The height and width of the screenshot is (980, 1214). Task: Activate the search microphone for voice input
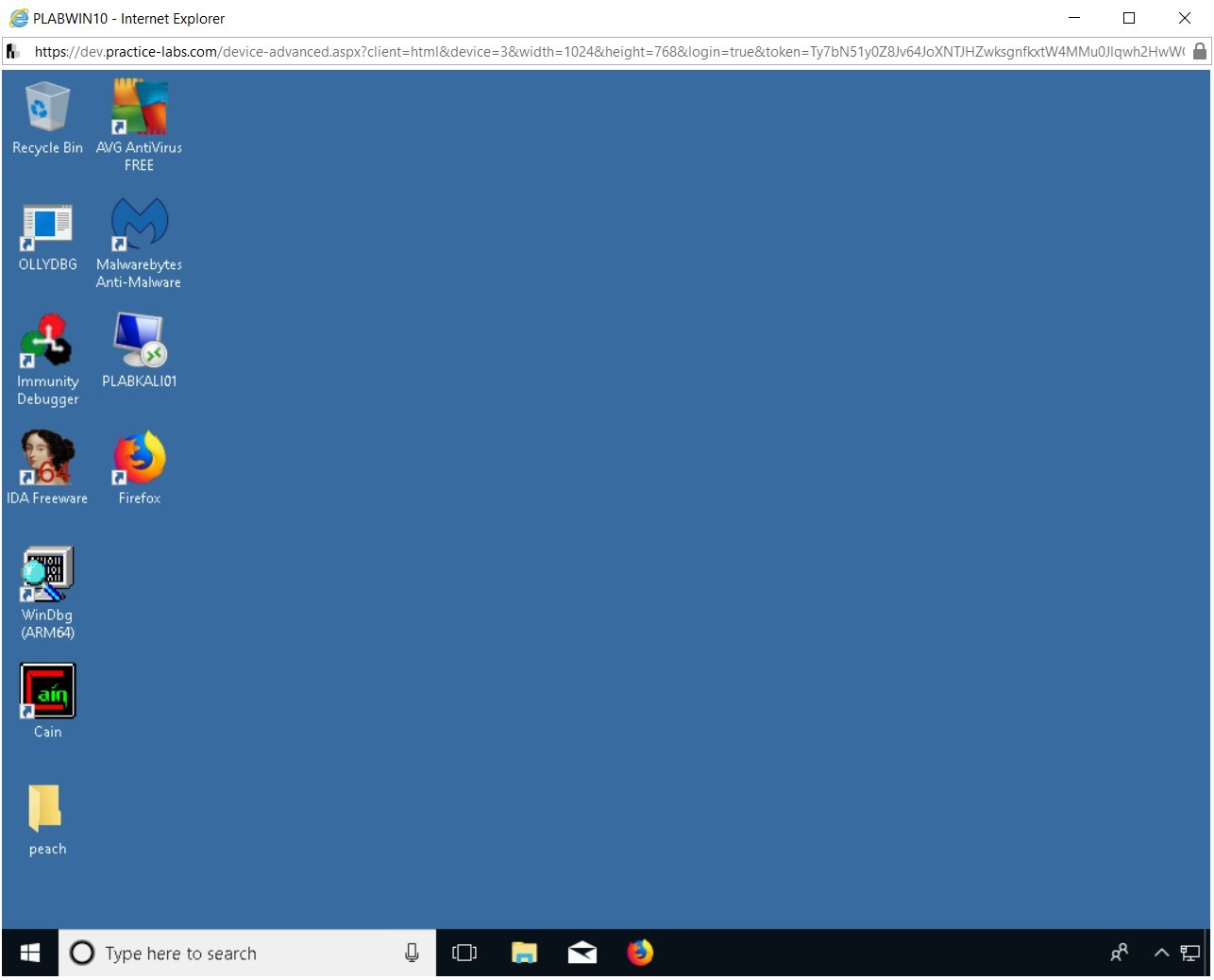413,953
